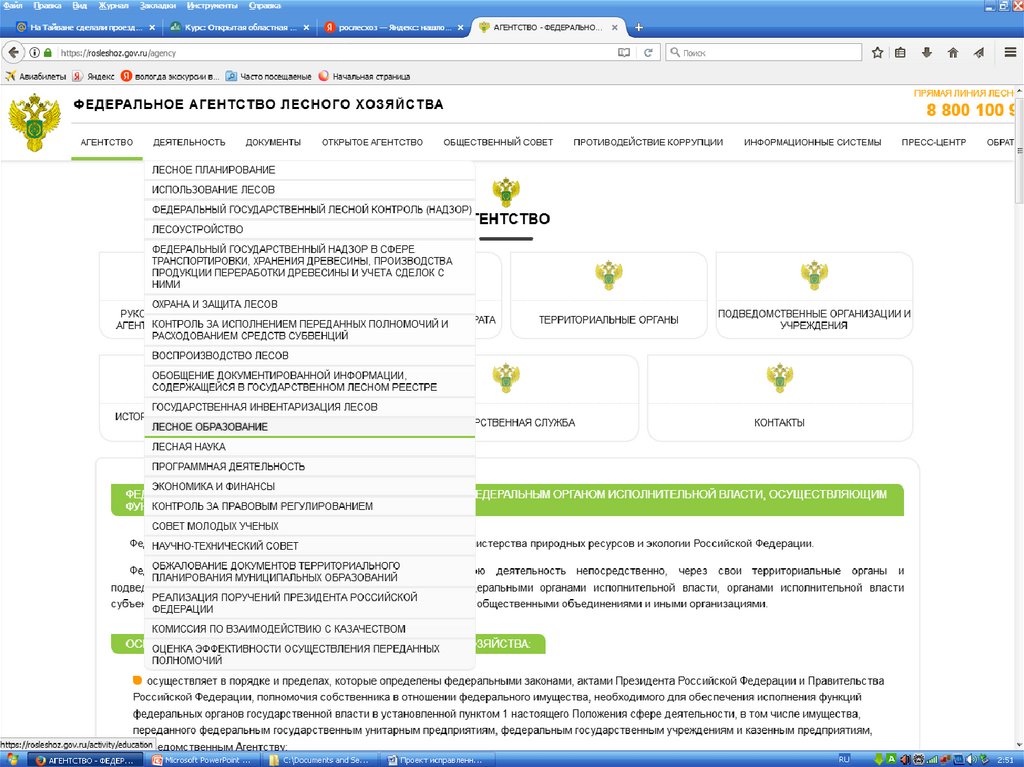1024x767 pixels.
Task: Close the 'рослесхоз — Яндекс' tab
Action: coord(460,27)
